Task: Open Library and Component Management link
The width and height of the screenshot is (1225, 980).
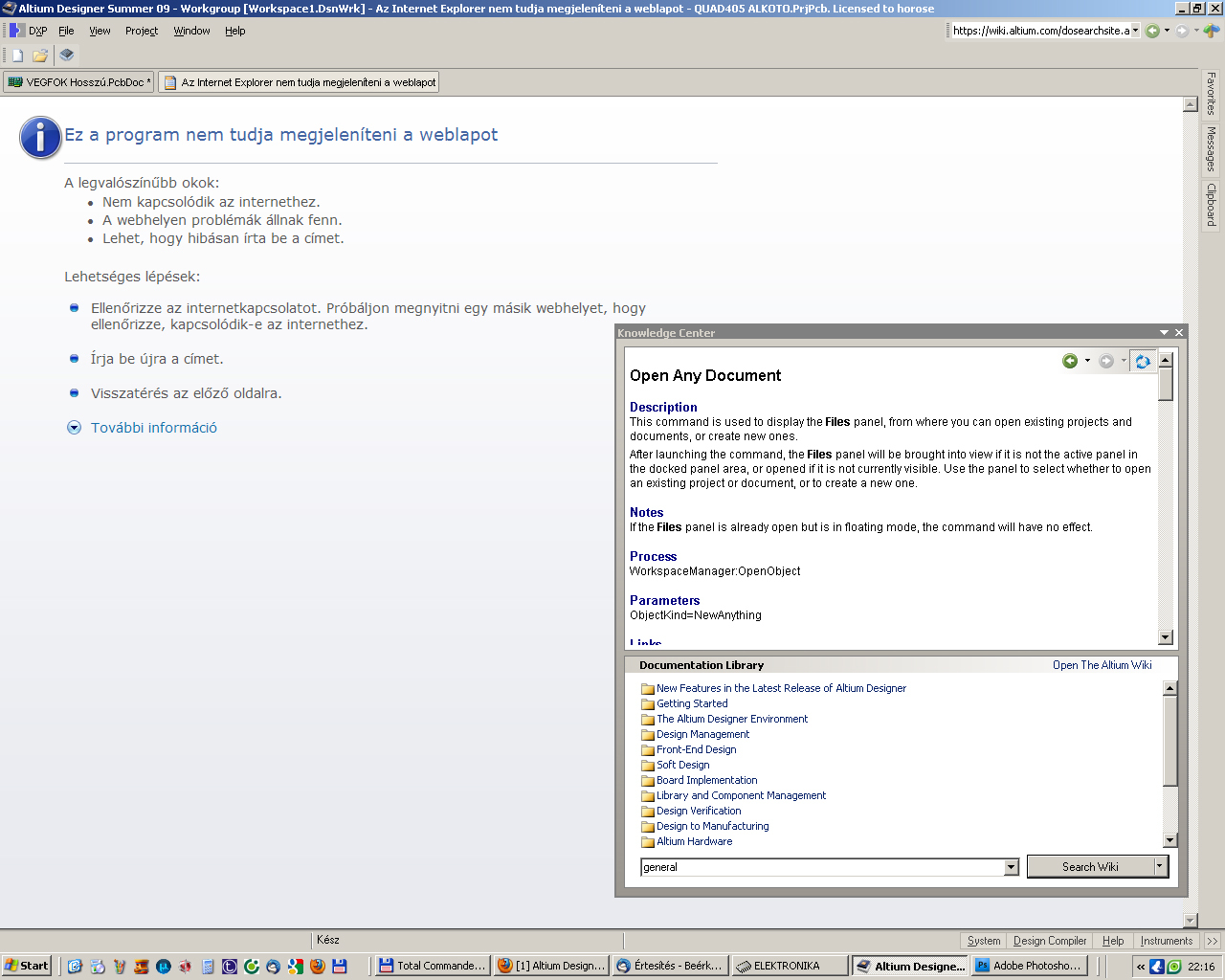Action: point(741,795)
